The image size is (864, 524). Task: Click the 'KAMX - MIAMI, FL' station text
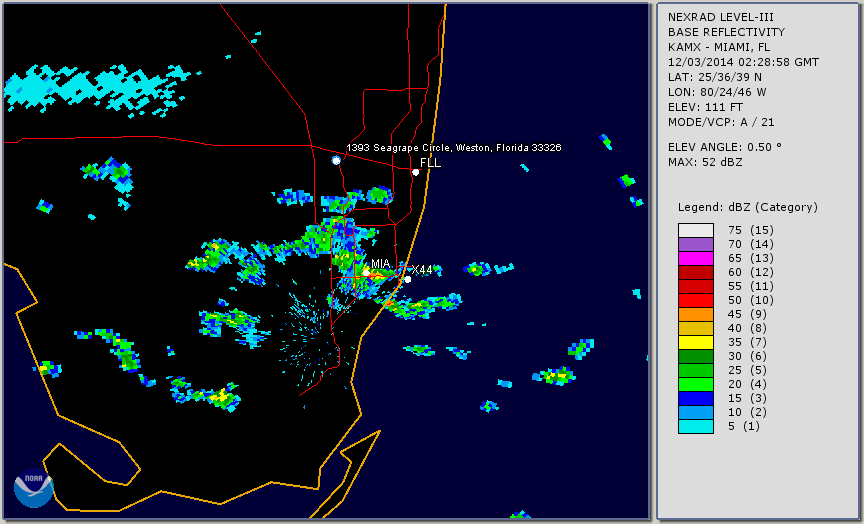tap(719, 47)
